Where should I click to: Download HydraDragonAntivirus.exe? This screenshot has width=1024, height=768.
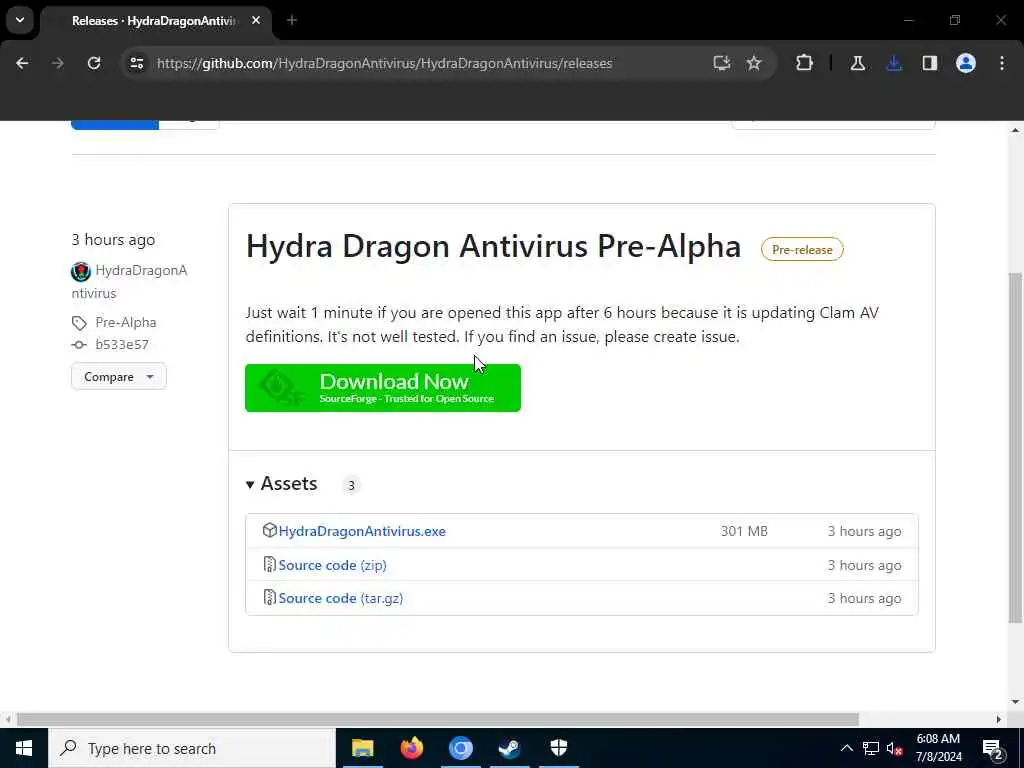point(362,531)
